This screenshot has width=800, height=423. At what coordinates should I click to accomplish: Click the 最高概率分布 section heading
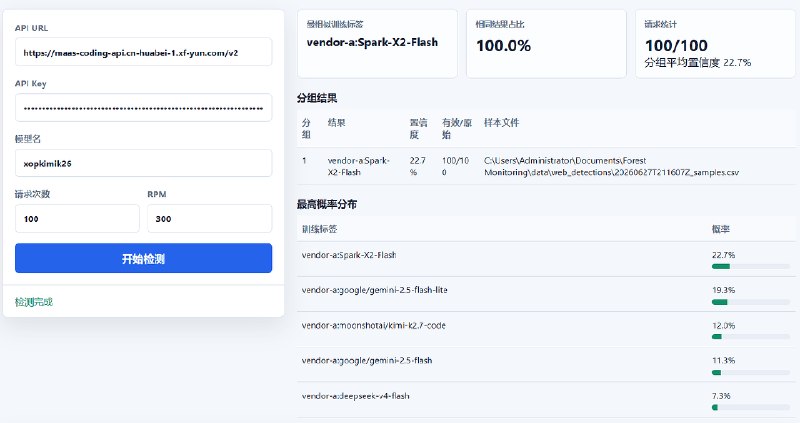[327, 204]
